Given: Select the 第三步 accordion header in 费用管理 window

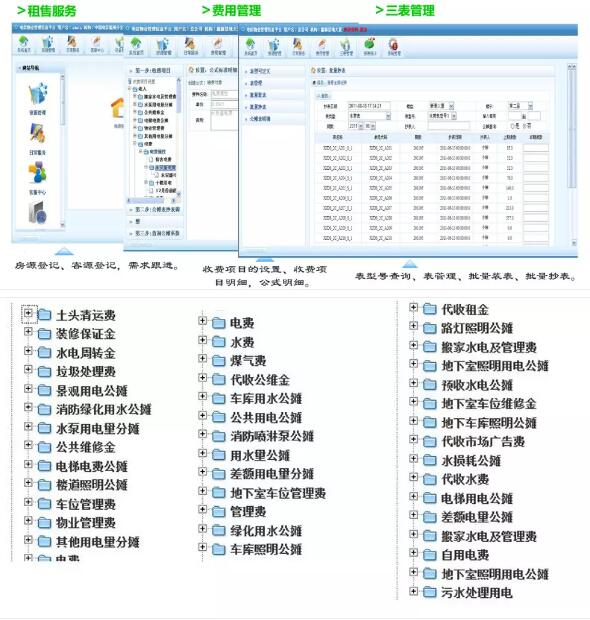Looking at the screenshot, I should (156, 233).
